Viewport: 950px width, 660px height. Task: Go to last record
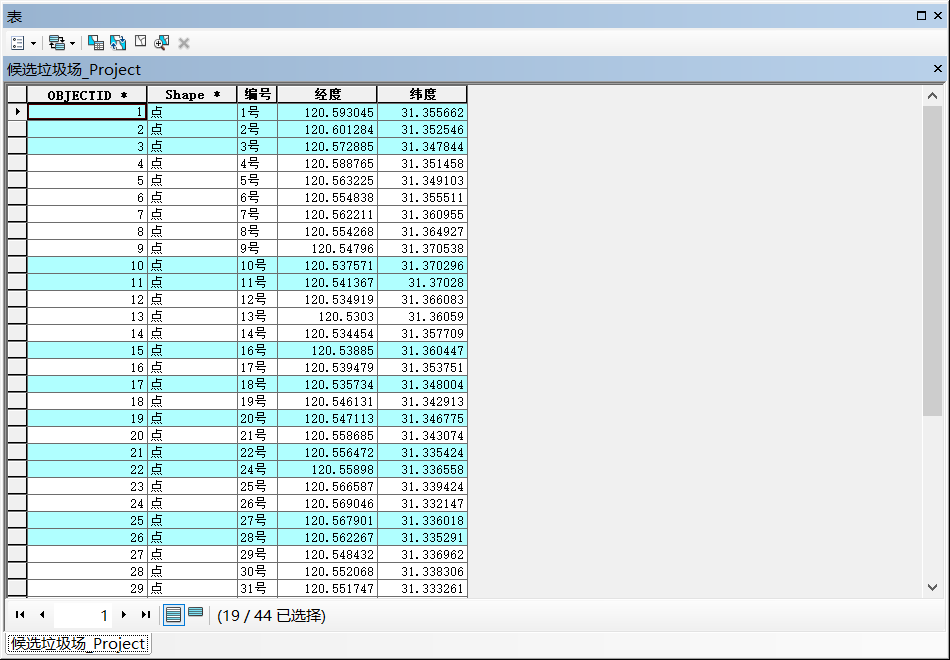coord(145,615)
